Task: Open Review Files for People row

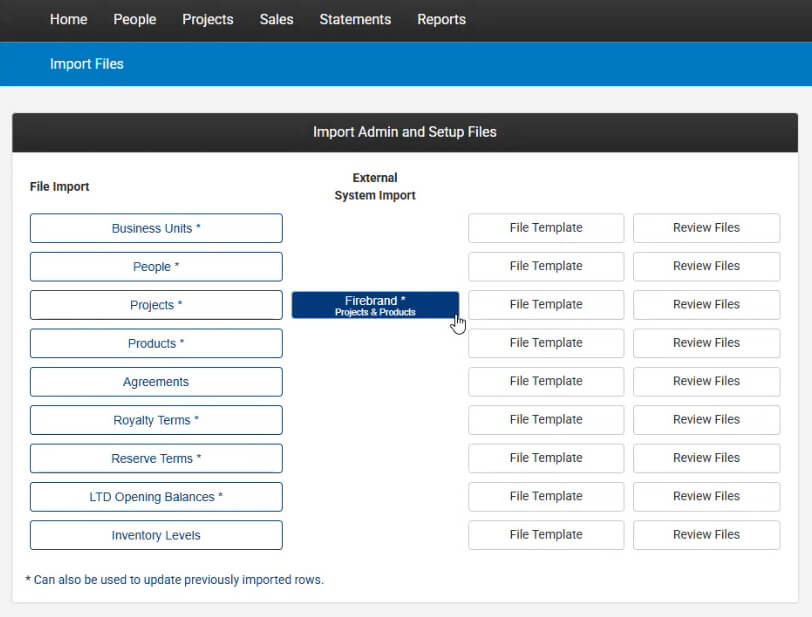Action: 706,266
